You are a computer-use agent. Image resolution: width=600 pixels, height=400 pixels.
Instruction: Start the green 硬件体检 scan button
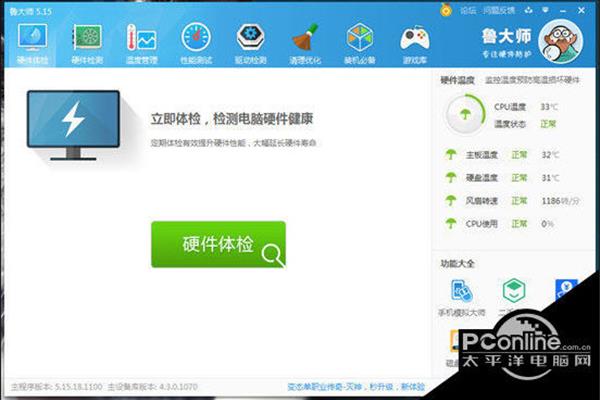tap(218, 244)
